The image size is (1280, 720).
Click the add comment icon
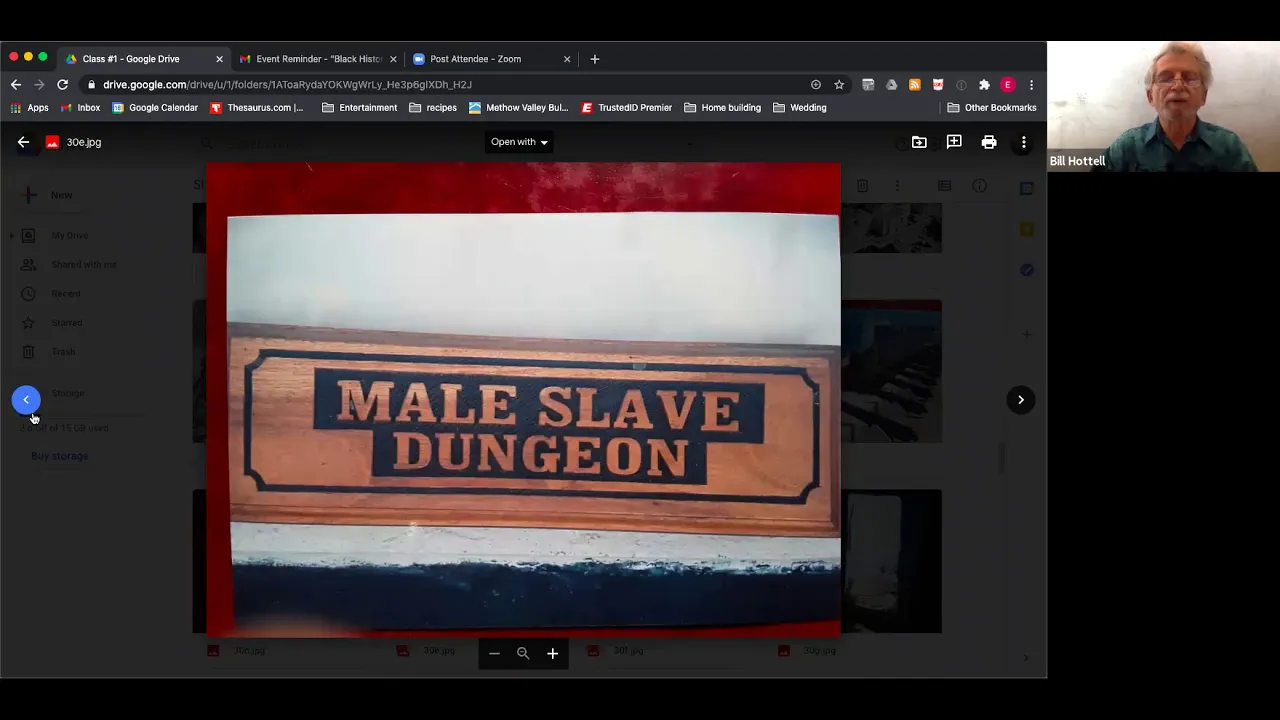pyautogui.click(x=954, y=142)
